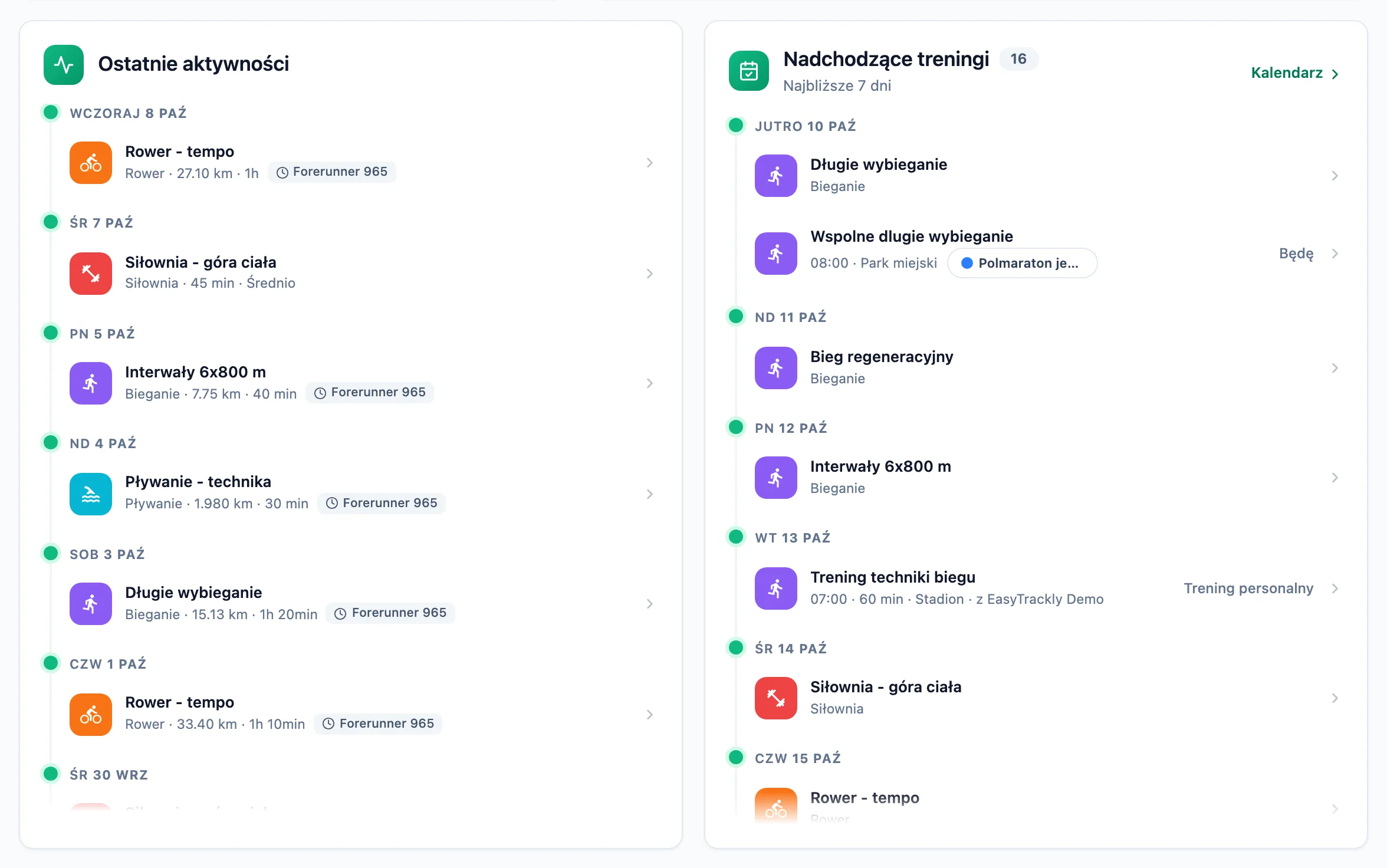Click the purple running icon for Trening techniki biegu
This screenshot has height=868, width=1387.
776,588
